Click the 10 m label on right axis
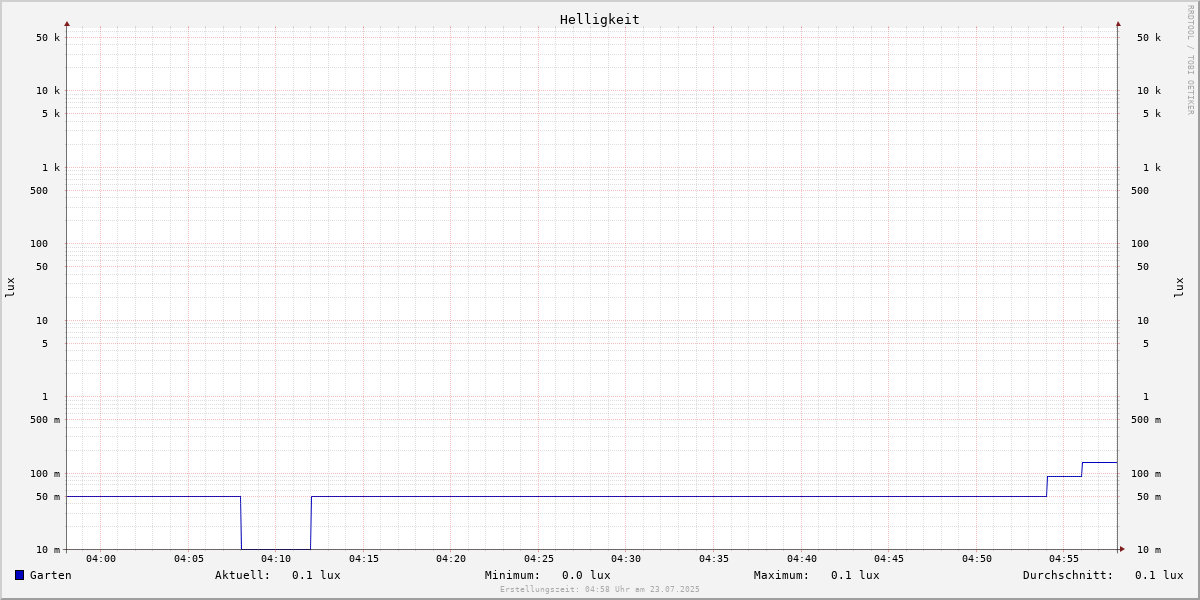 pos(1149,550)
